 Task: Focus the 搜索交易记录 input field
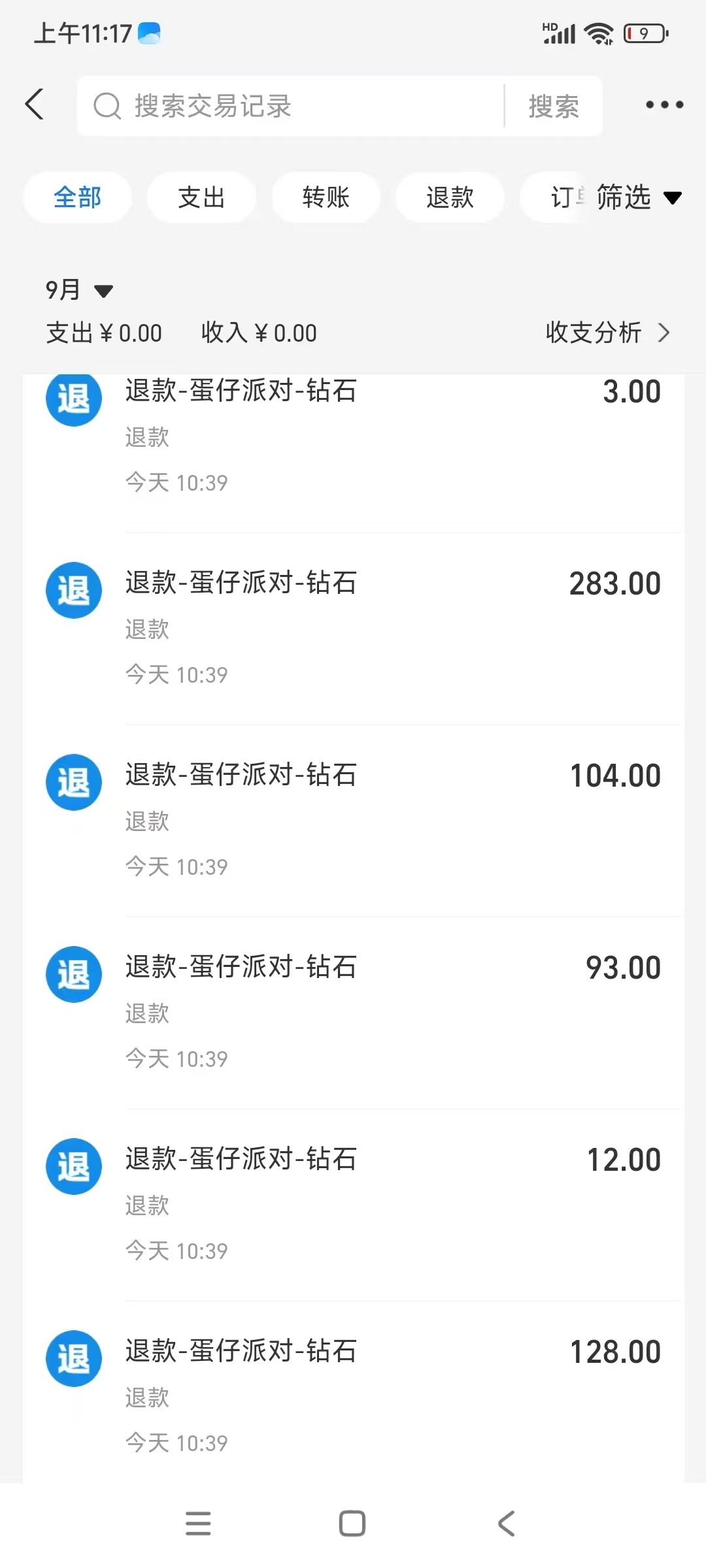click(x=291, y=106)
